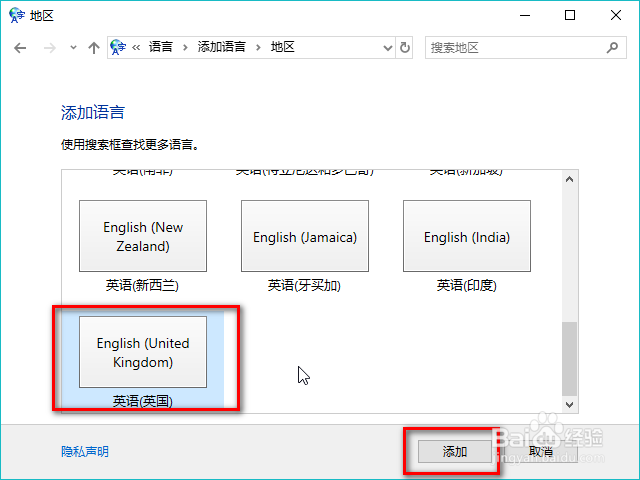Select the English (New Zealand) tile
Screen dimensions: 640x480
[143, 236]
